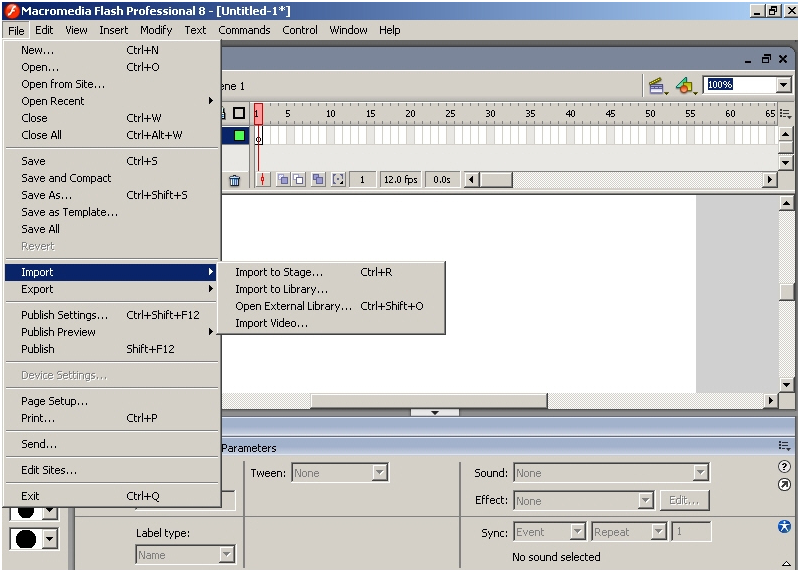Open the Modify menu
Image resolution: width=798 pixels, height=572 pixels.
(156, 30)
